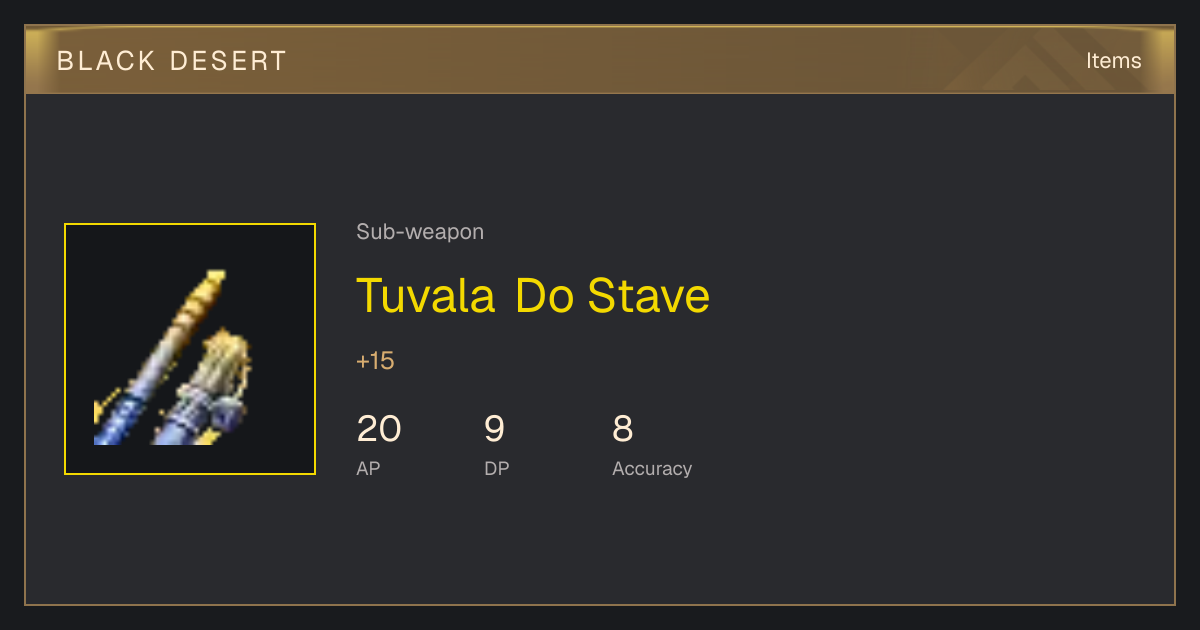Select the Sub-weapon category label
The width and height of the screenshot is (1200, 630).
point(420,232)
